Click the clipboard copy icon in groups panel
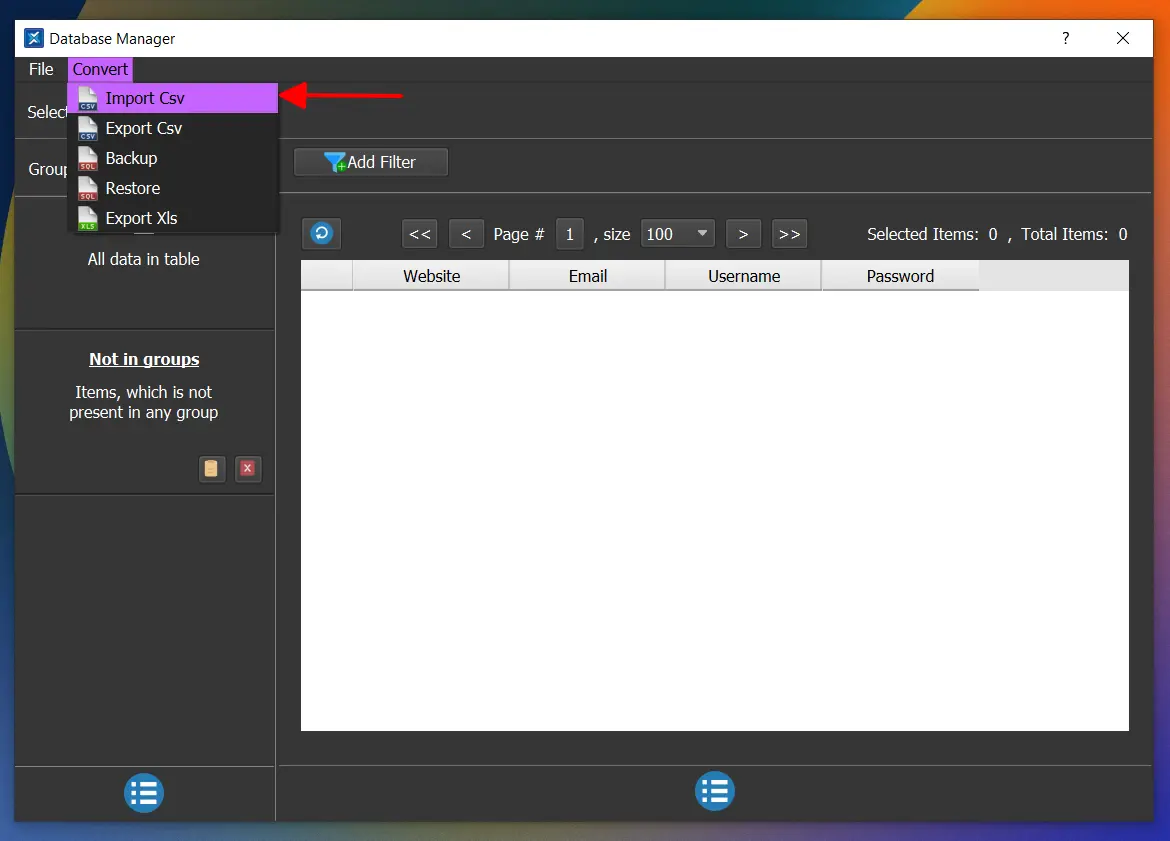 tap(212, 469)
